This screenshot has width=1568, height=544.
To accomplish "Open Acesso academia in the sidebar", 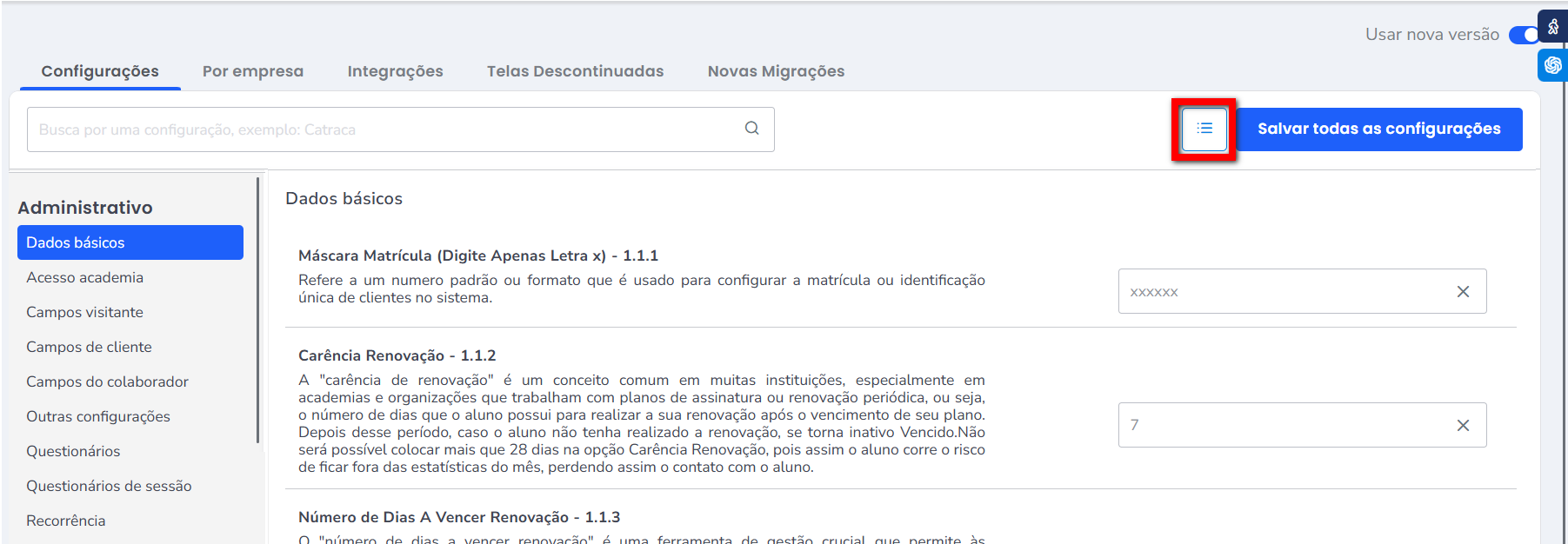I will pyautogui.click(x=84, y=277).
